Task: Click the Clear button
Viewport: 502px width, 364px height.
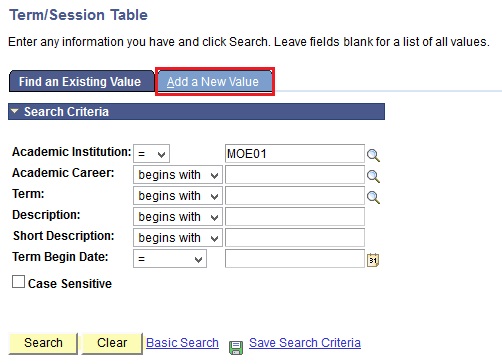Action: pos(112,343)
